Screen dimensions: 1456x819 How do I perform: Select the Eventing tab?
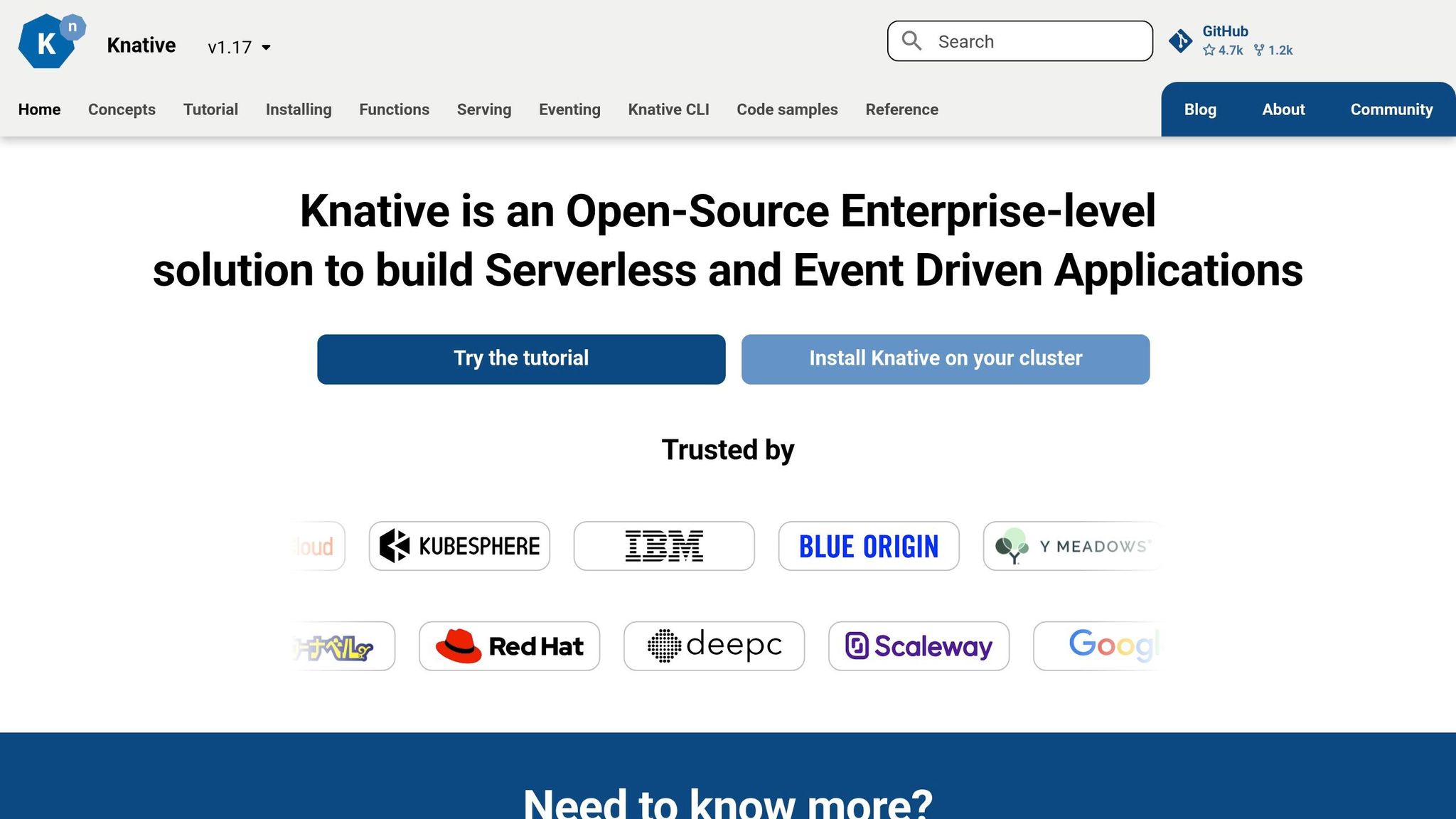[x=569, y=109]
